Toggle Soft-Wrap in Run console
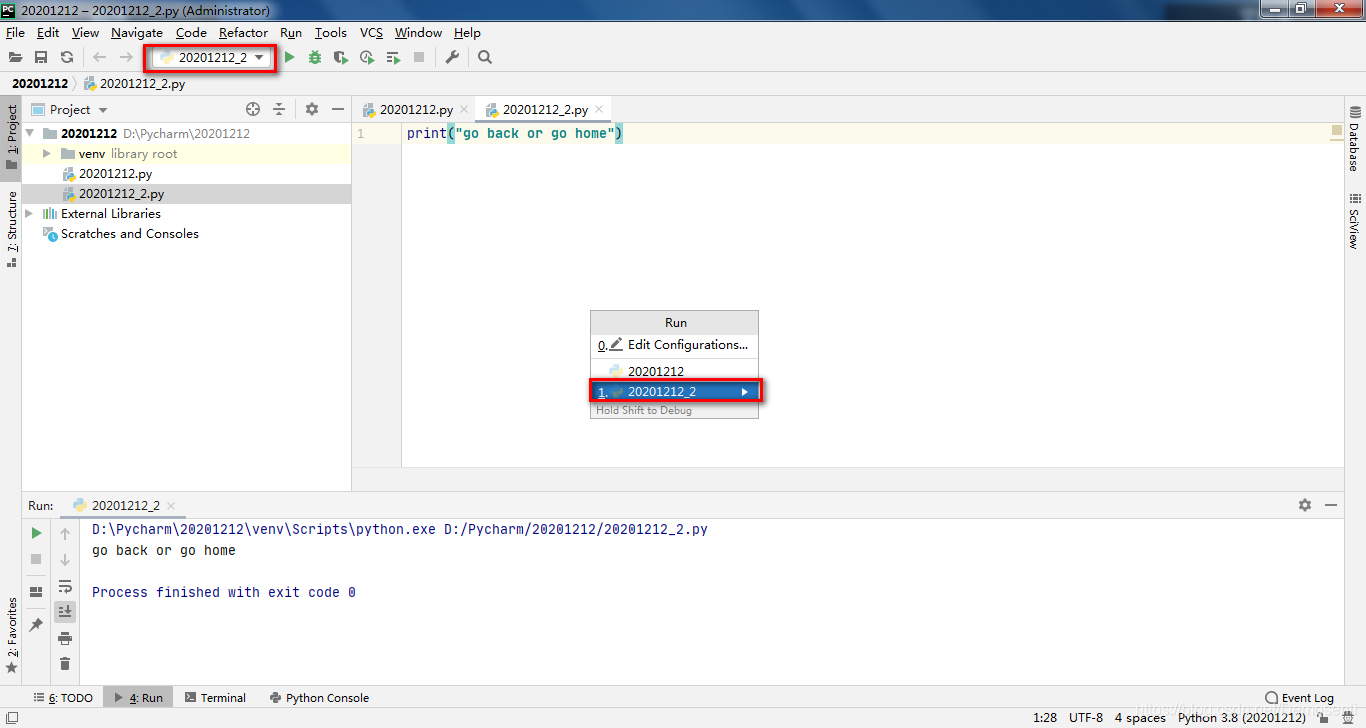Viewport: 1366px width, 728px height. click(65, 586)
